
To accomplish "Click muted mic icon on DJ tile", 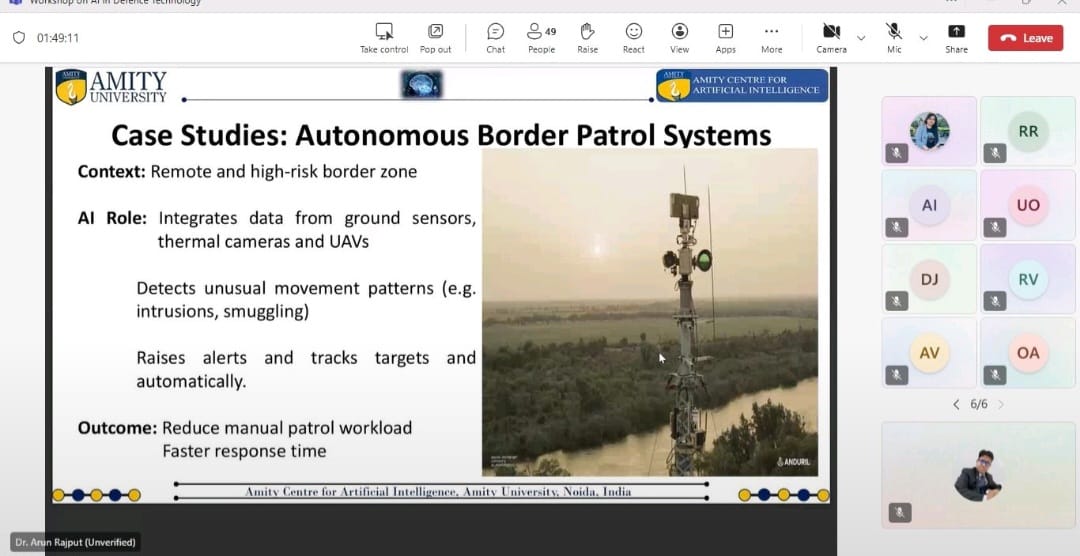I will (x=896, y=301).
